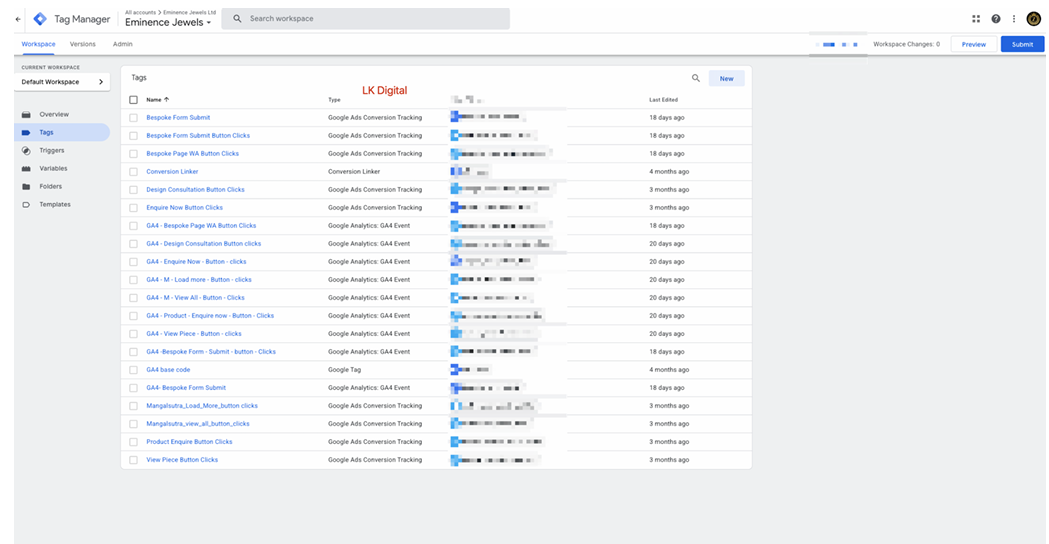Click the Preview button
The width and height of the screenshot is (1049, 544).
click(973, 44)
